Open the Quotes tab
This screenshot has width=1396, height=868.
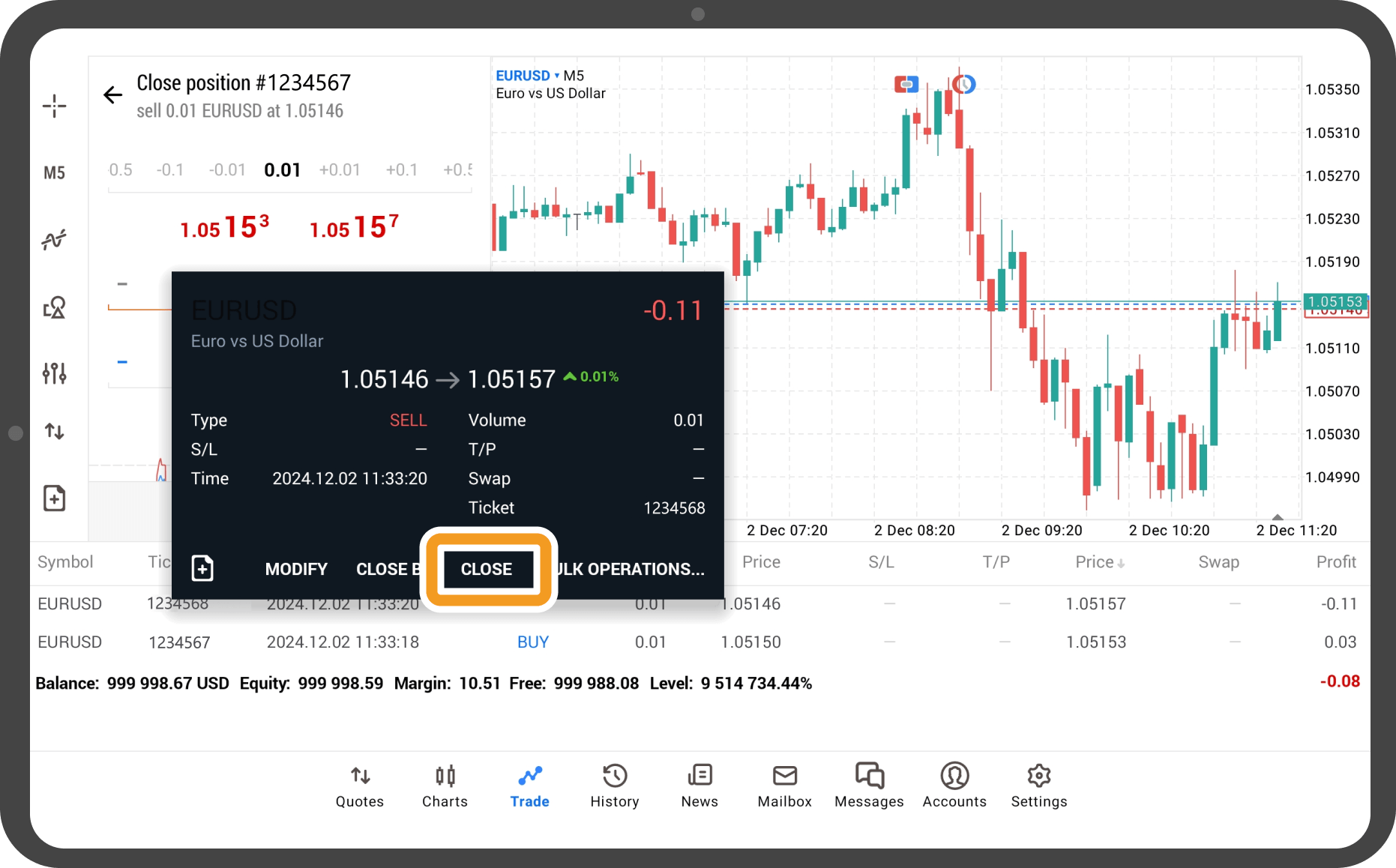point(360,785)
